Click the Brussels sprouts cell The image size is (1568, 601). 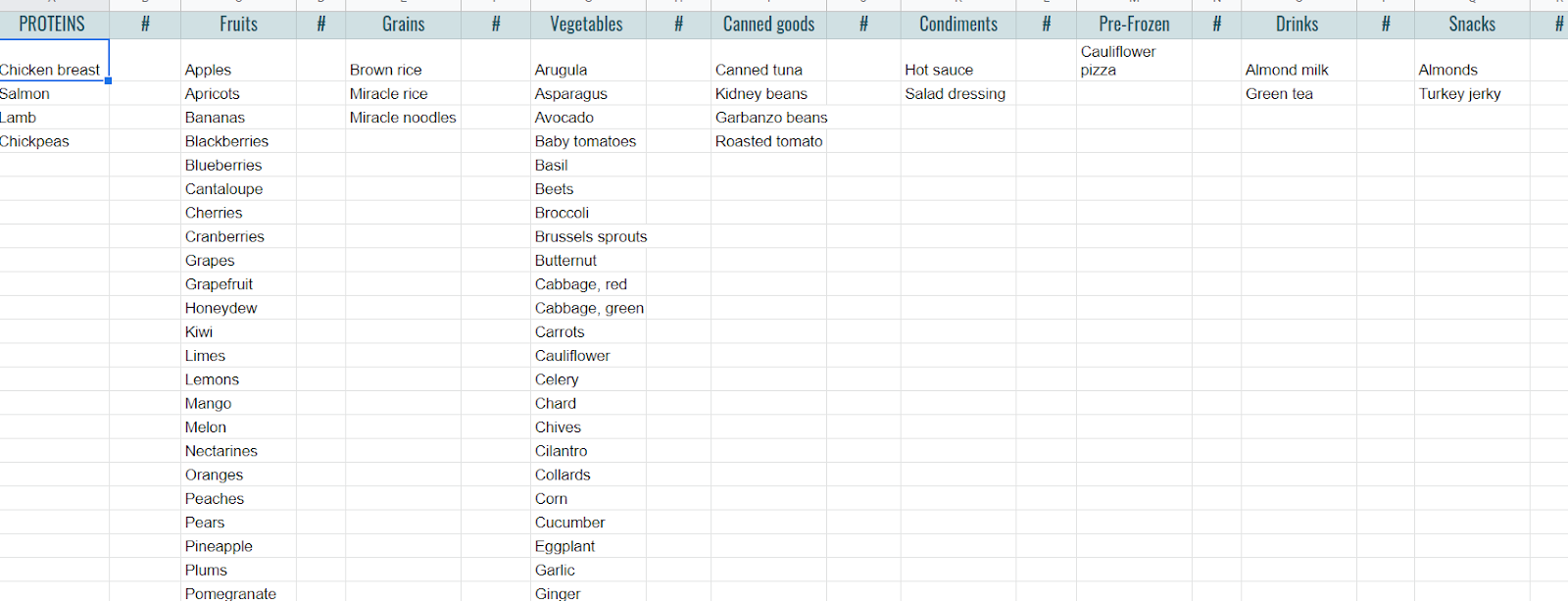pyautogui.click(x=588, y=236)
